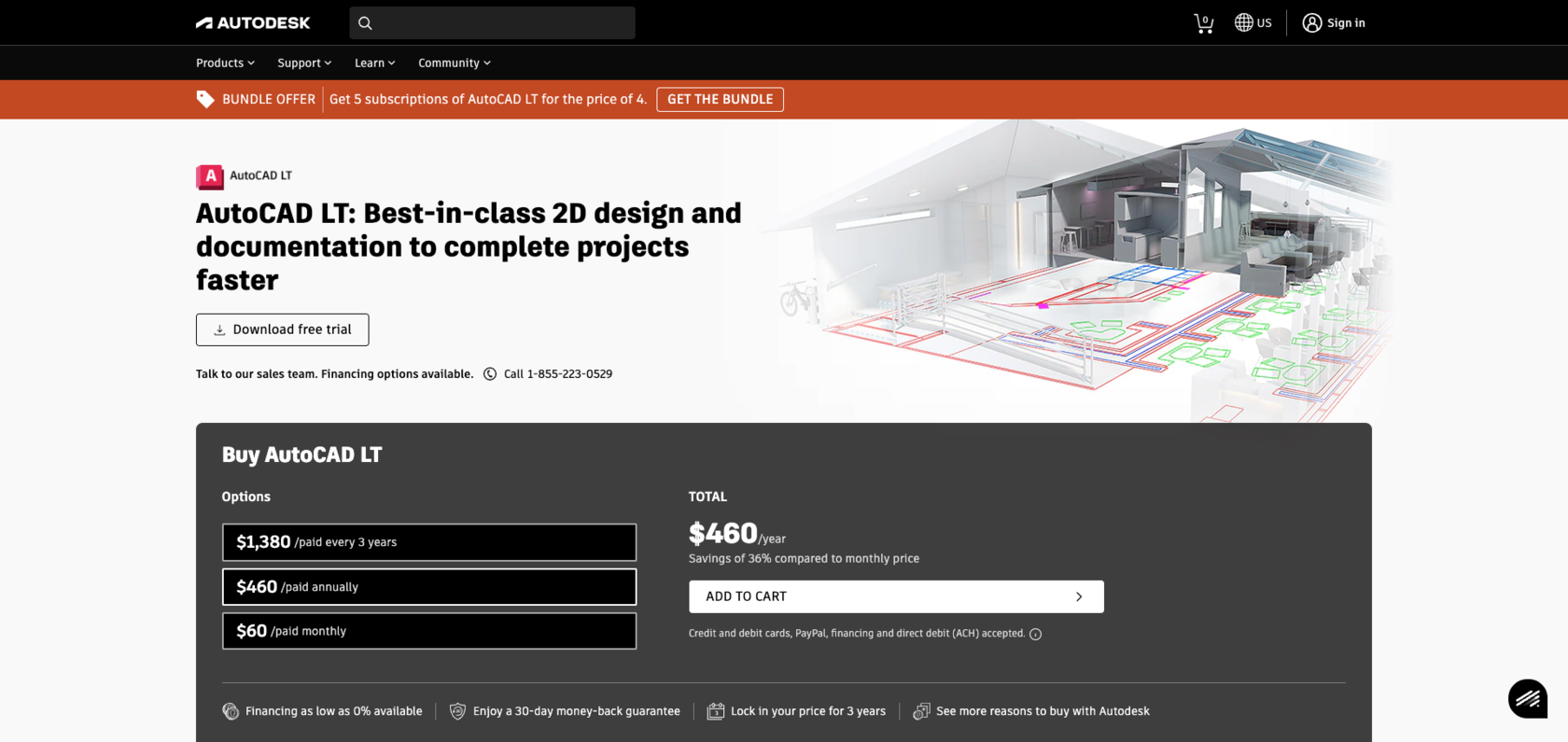1568x742 pixels.
Task: Click Sign in link
Action: pos(1346,23)
